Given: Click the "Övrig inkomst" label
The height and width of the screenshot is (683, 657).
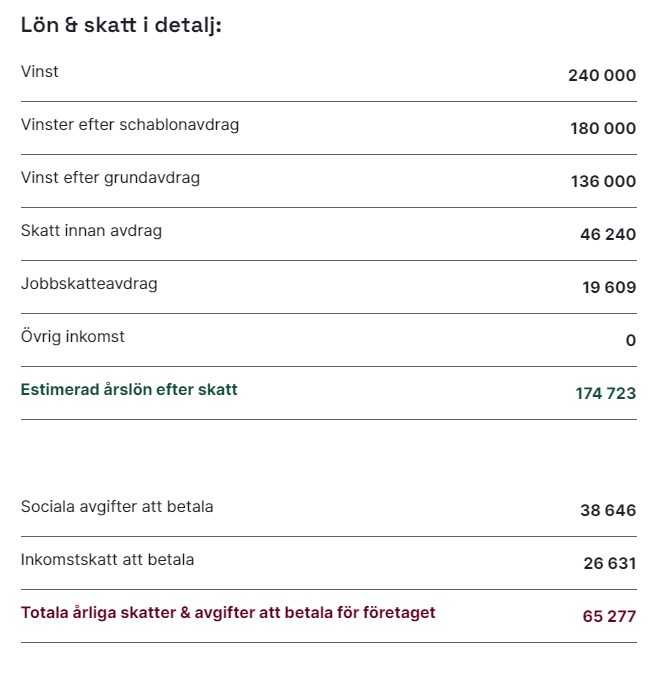Looking at the screenshot, I should tap(73, 337).
